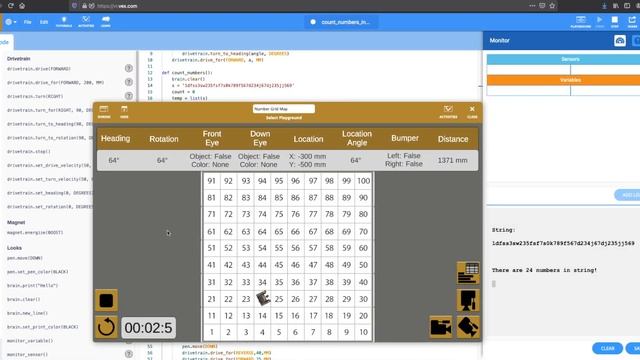Open the Edit menu
The image size is (640, 360).
pyautogui.click(x=44, y=22)
